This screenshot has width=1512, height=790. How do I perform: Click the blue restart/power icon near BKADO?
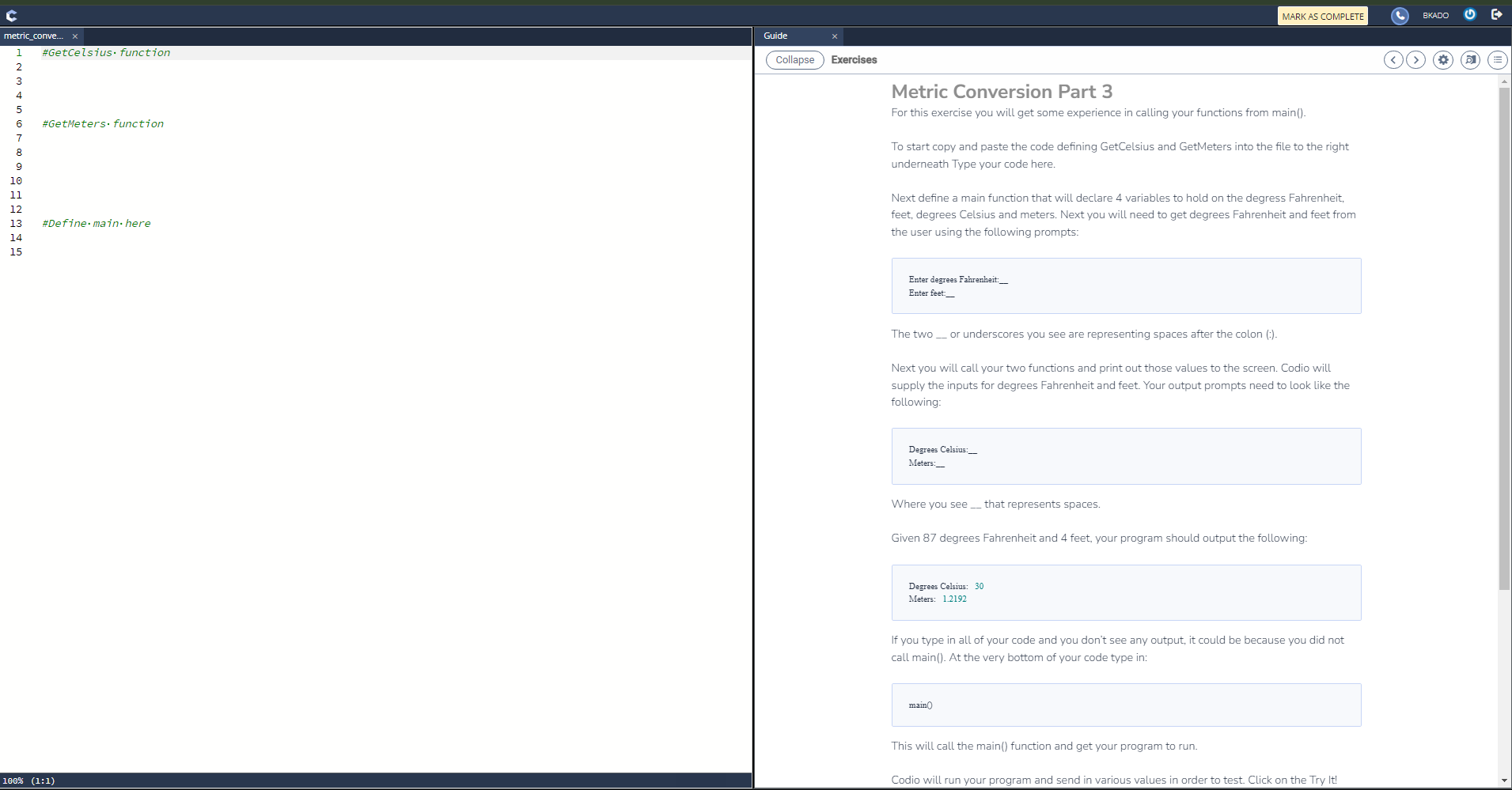(x=1471, y=15)
